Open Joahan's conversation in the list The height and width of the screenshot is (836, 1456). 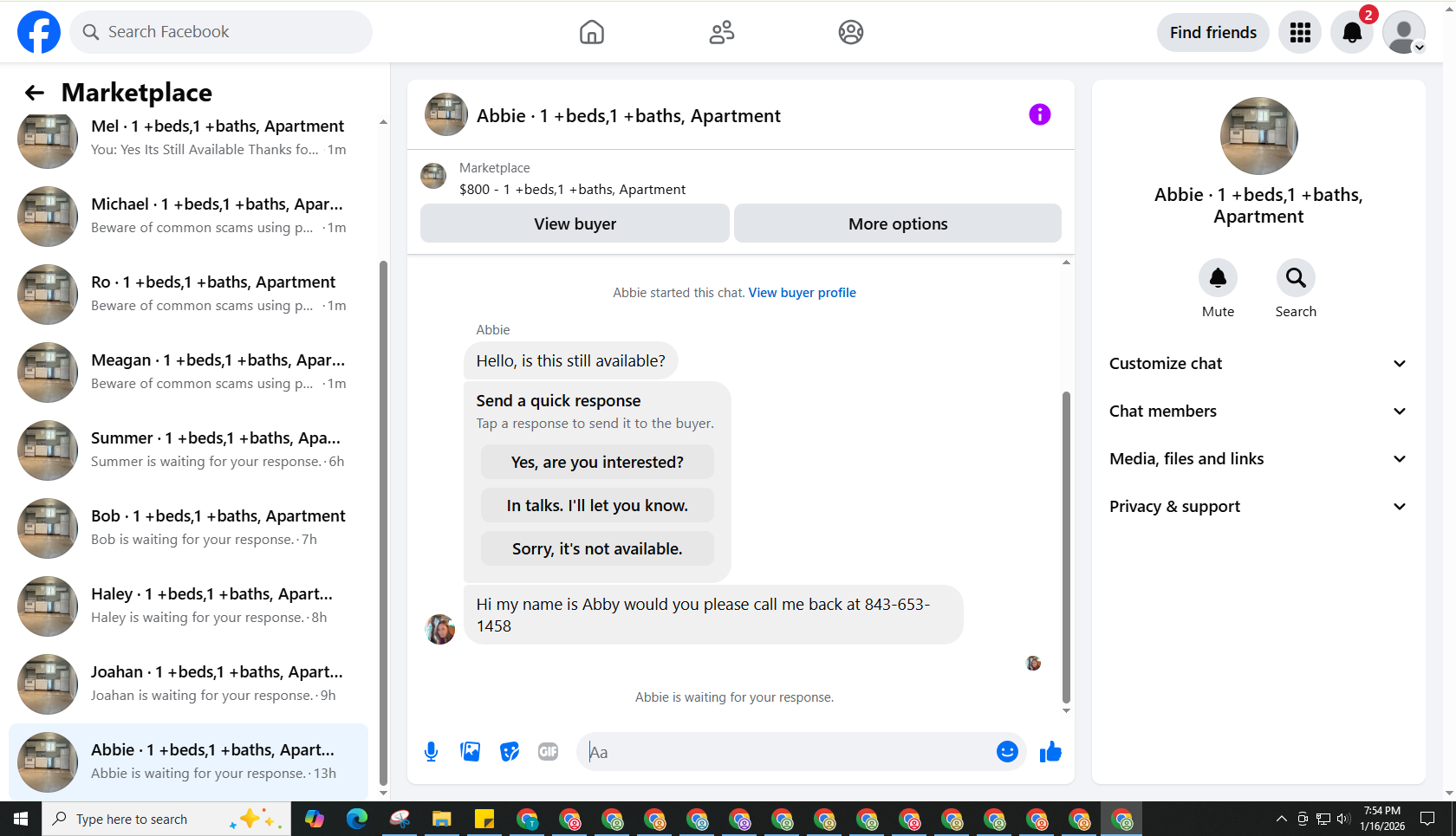click(x=188, y=684)
